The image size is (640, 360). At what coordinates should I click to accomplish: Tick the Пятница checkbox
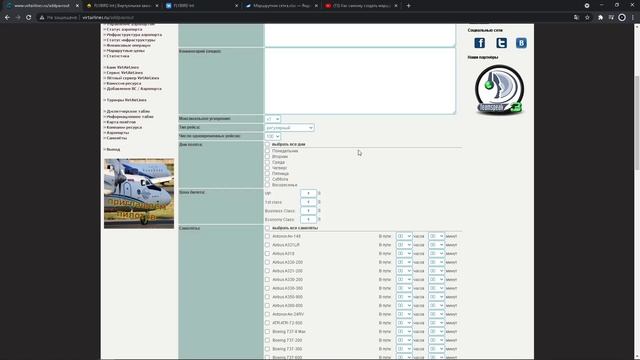[x=267, y=173]
